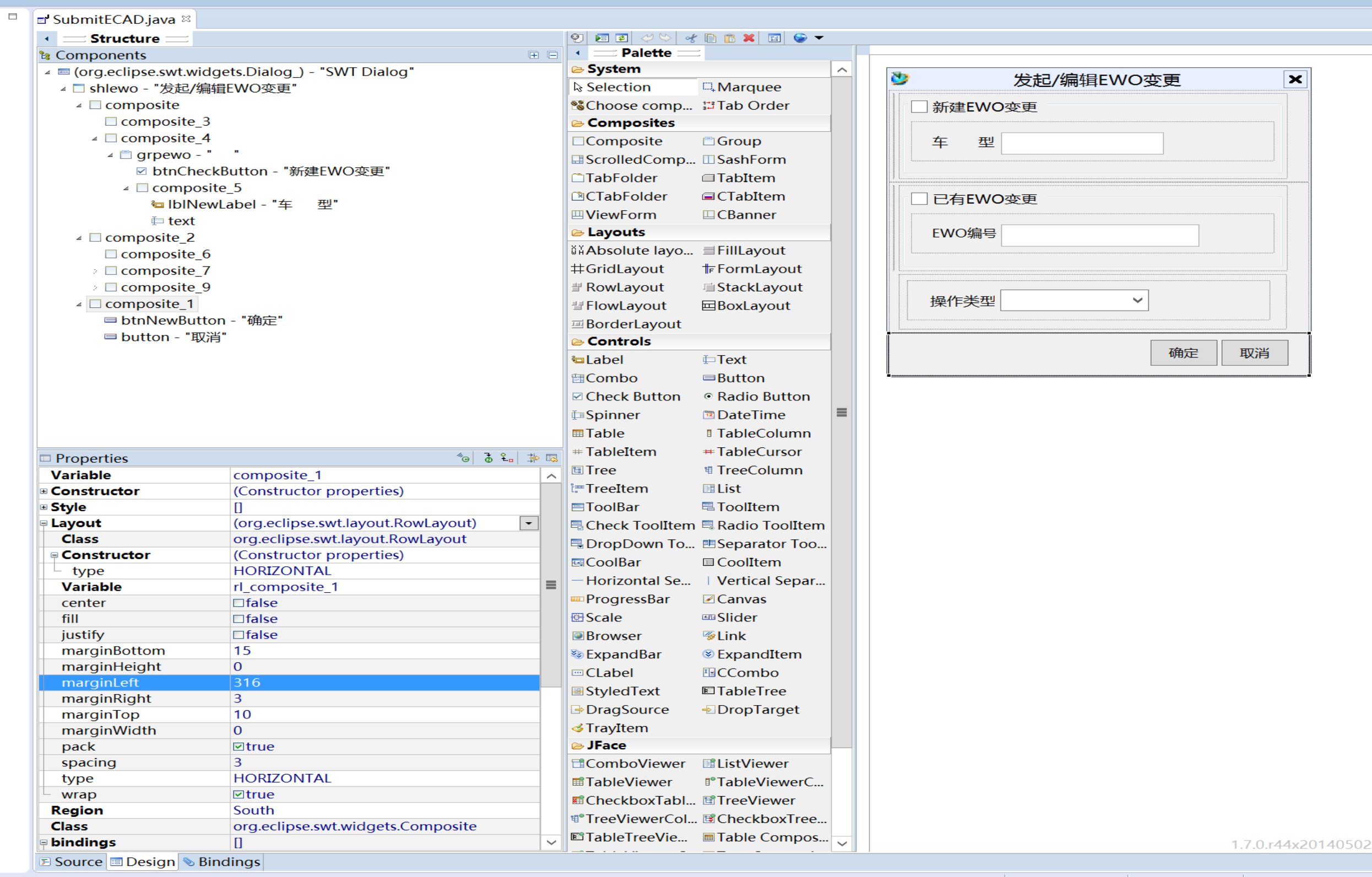
Task: Click the Paste clipboard toolbar icon
Action: coord(729,37)
